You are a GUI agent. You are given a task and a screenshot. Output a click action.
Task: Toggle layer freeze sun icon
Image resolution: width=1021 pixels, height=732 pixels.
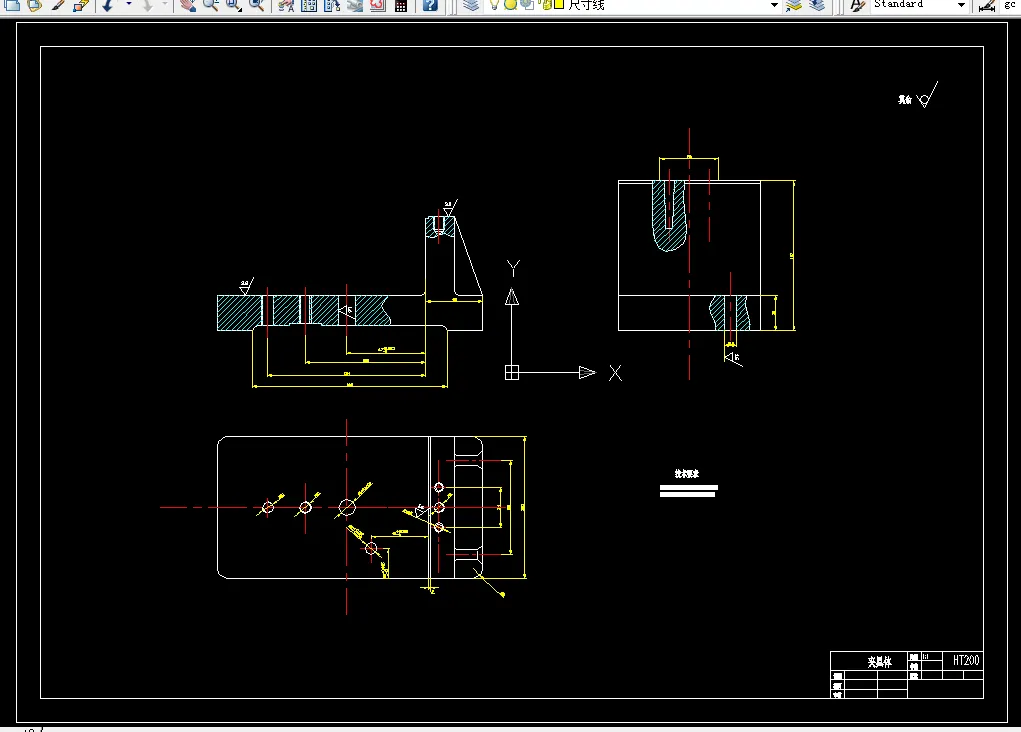[510, 5]
